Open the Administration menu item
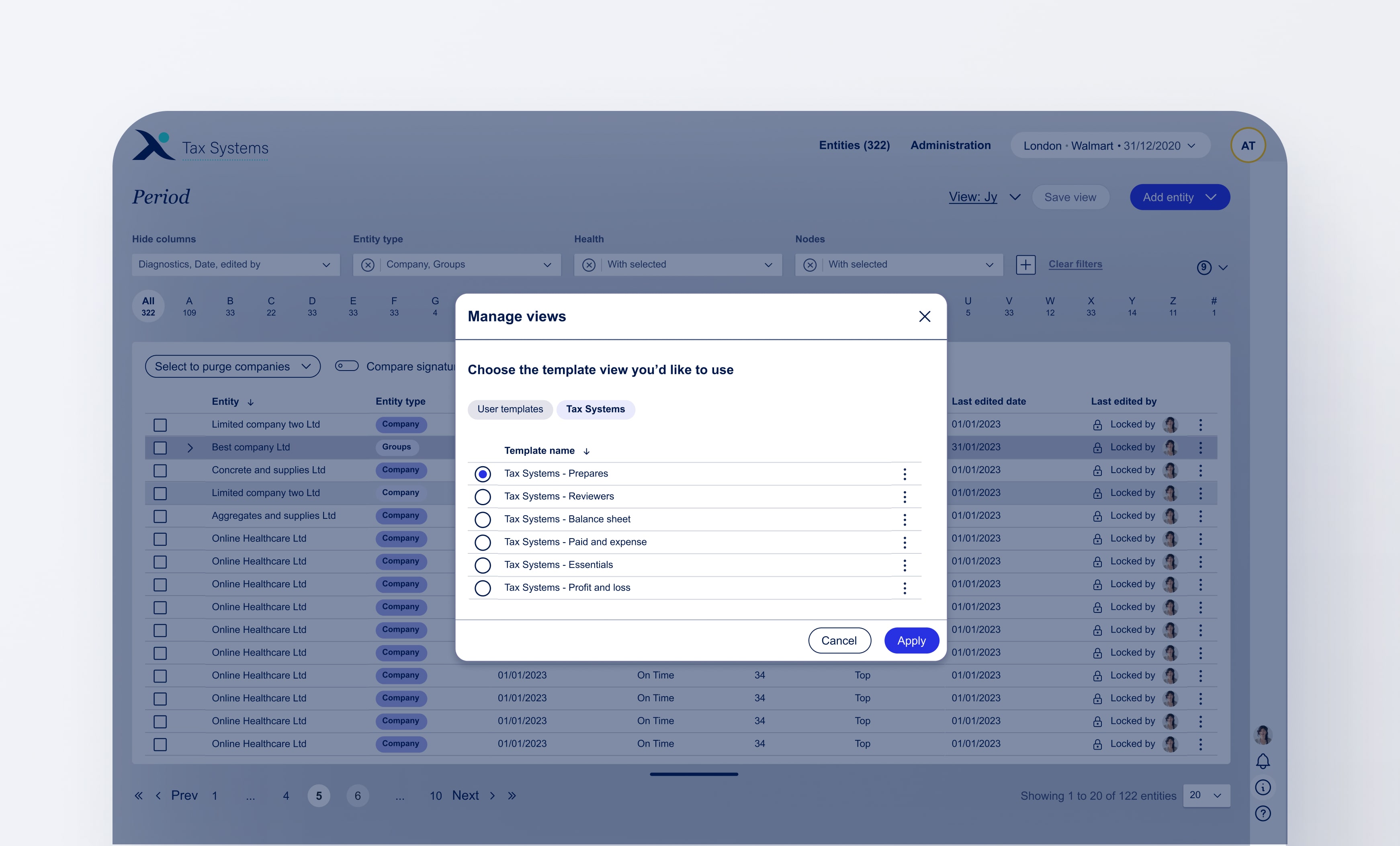Screen dimensions: 1400x846 (950, 145)
